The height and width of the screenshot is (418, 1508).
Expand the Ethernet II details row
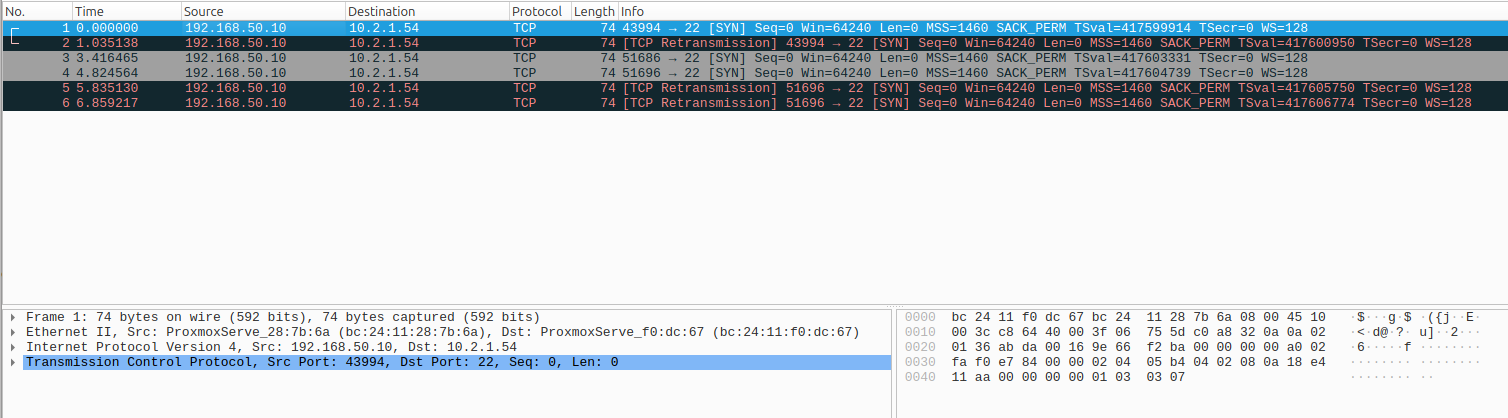click(12, 332)
